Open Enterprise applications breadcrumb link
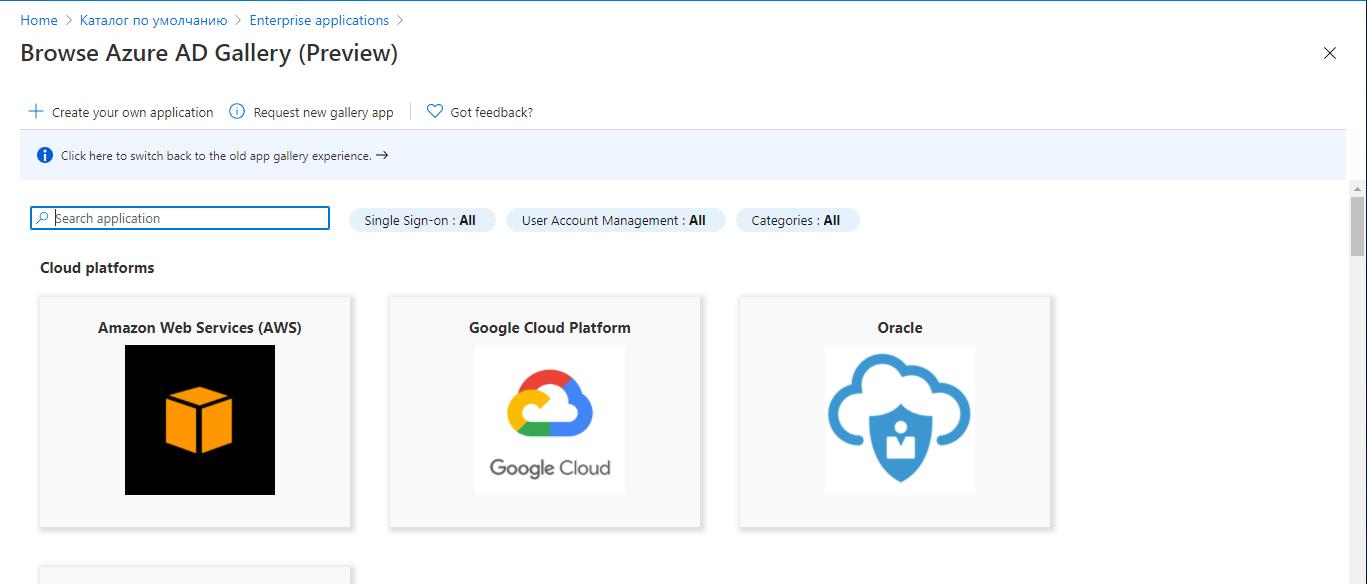Screen dimensions: 1367x584 click(x=319, y=20)
